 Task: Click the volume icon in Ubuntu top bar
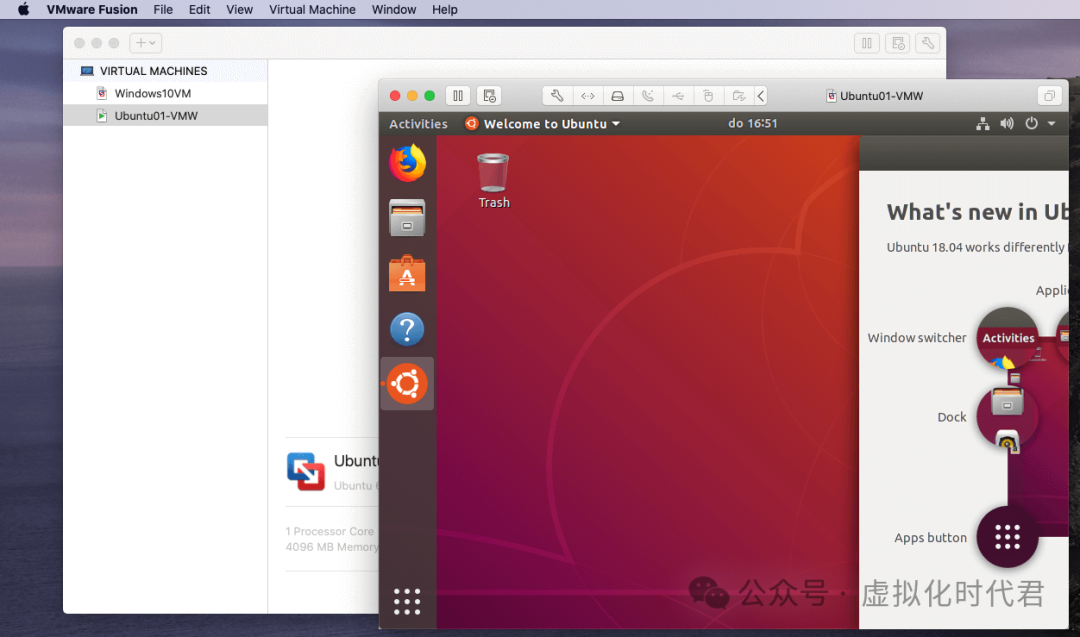pos(1007,124)
